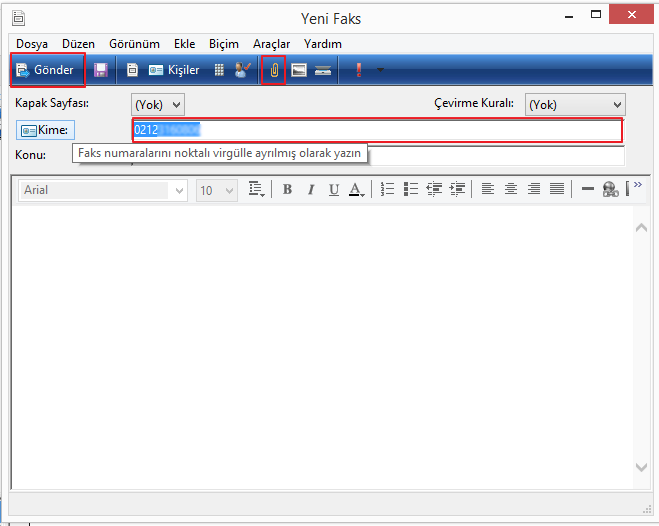This screenshot has width=659, height=526.
Task: Align text to the left
Action: click(x=488, y=189)
